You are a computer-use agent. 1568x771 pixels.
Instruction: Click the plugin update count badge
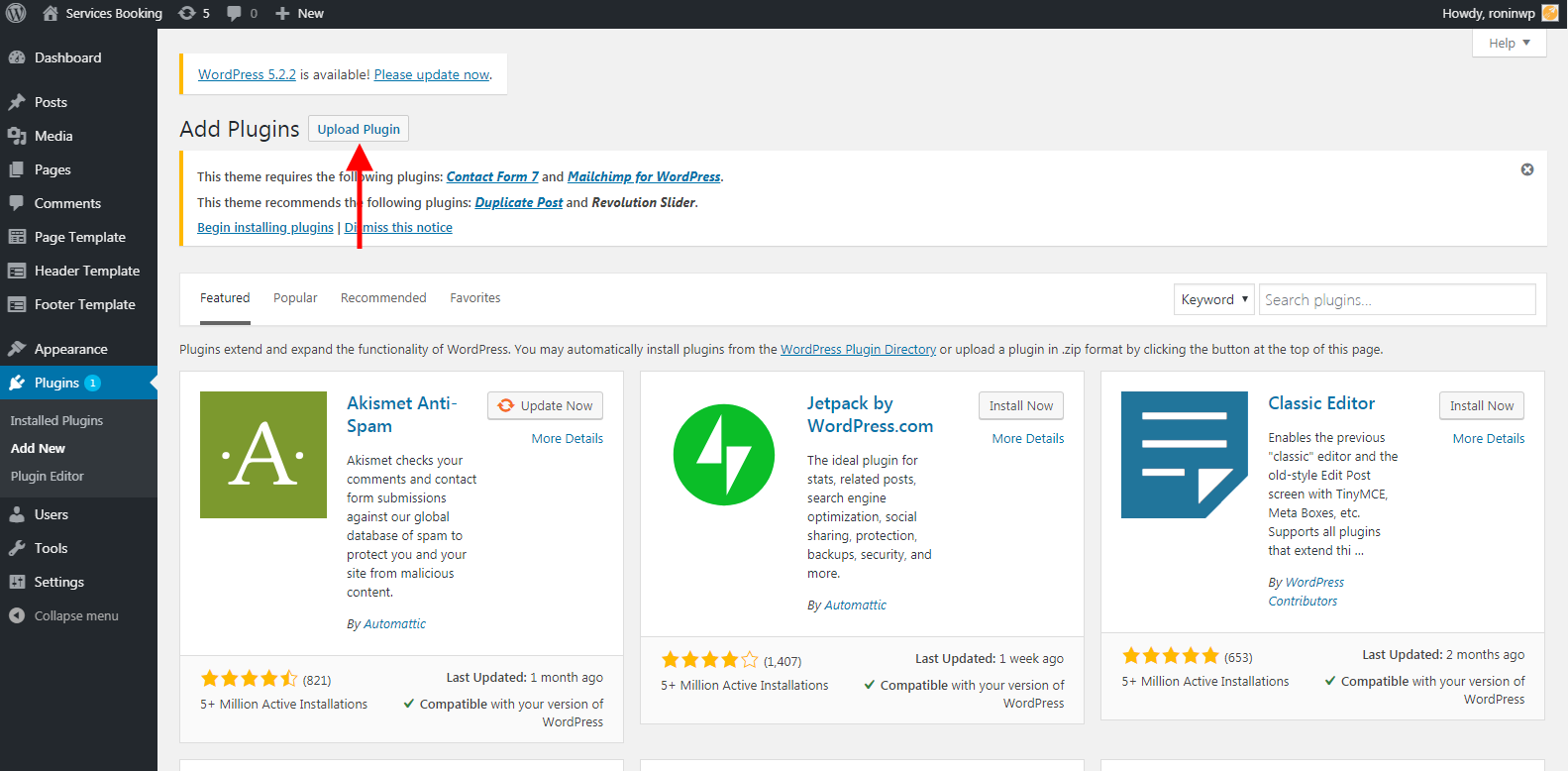pos(92,383)
